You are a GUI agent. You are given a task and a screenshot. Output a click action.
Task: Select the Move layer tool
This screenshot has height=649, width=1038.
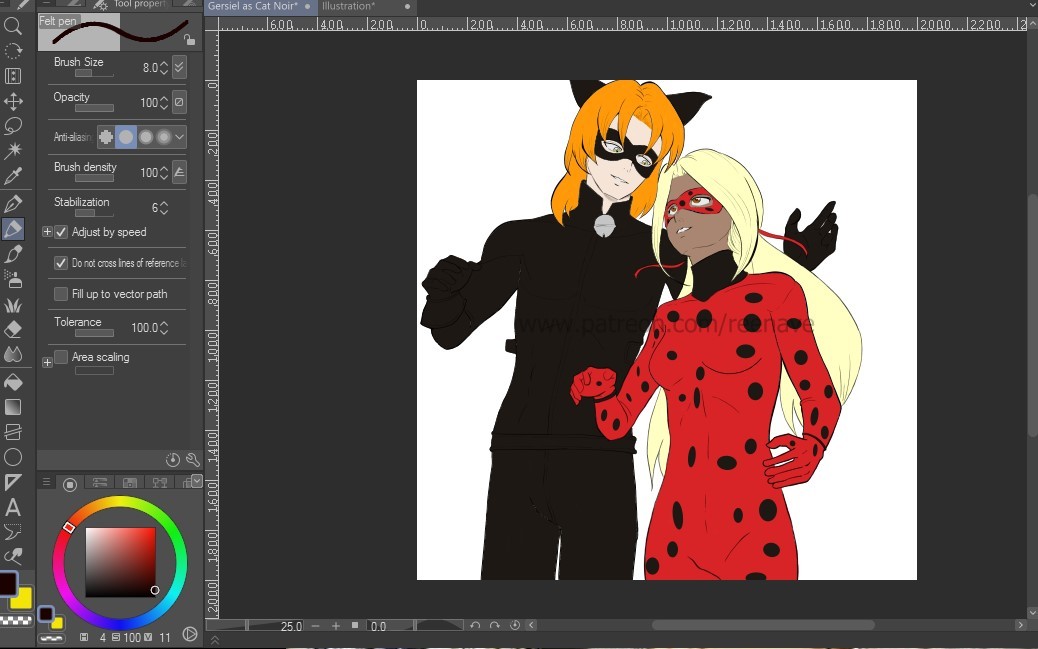click(x=13, y=101)
